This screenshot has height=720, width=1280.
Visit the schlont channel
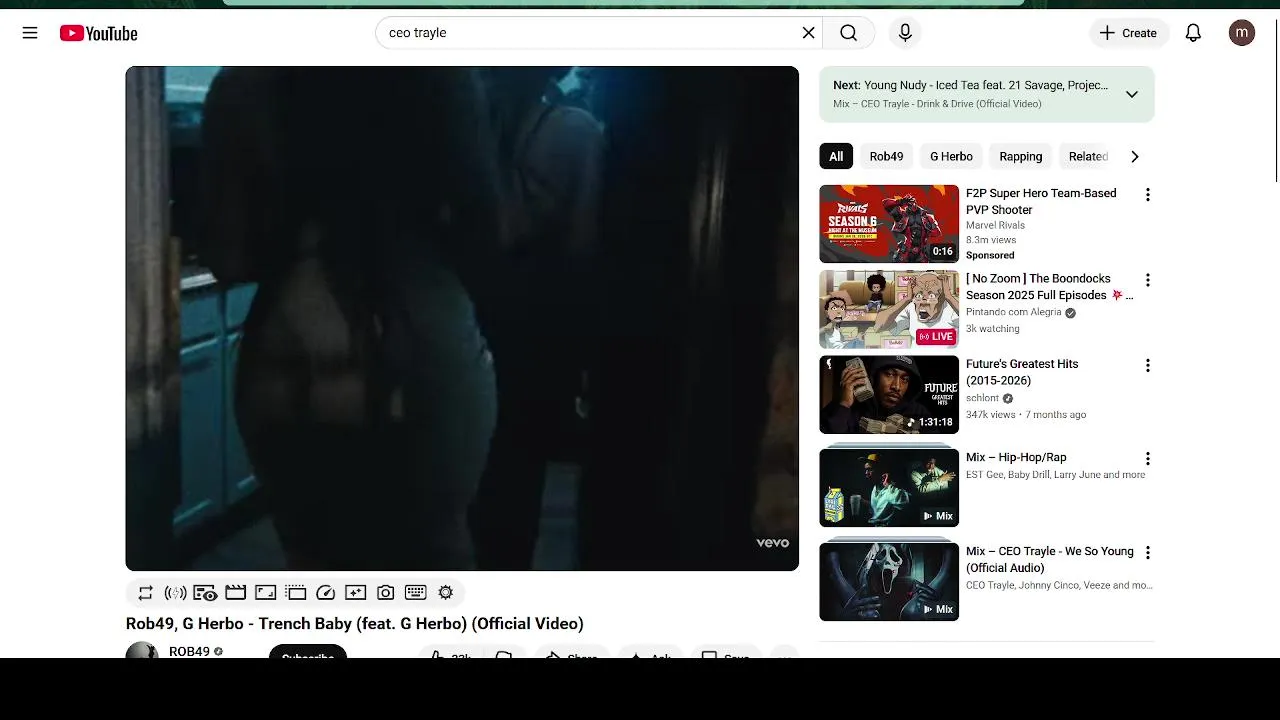click(x=982, y=398)
